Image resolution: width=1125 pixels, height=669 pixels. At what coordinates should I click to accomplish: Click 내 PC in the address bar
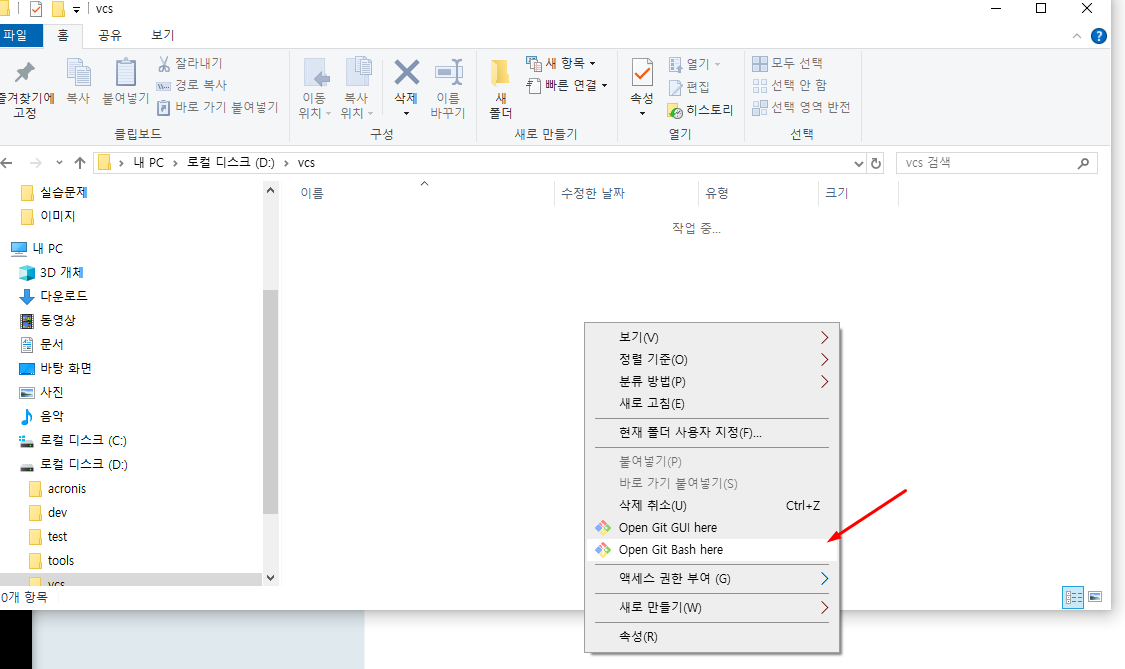pyautogui.click(x=149, y=163)
